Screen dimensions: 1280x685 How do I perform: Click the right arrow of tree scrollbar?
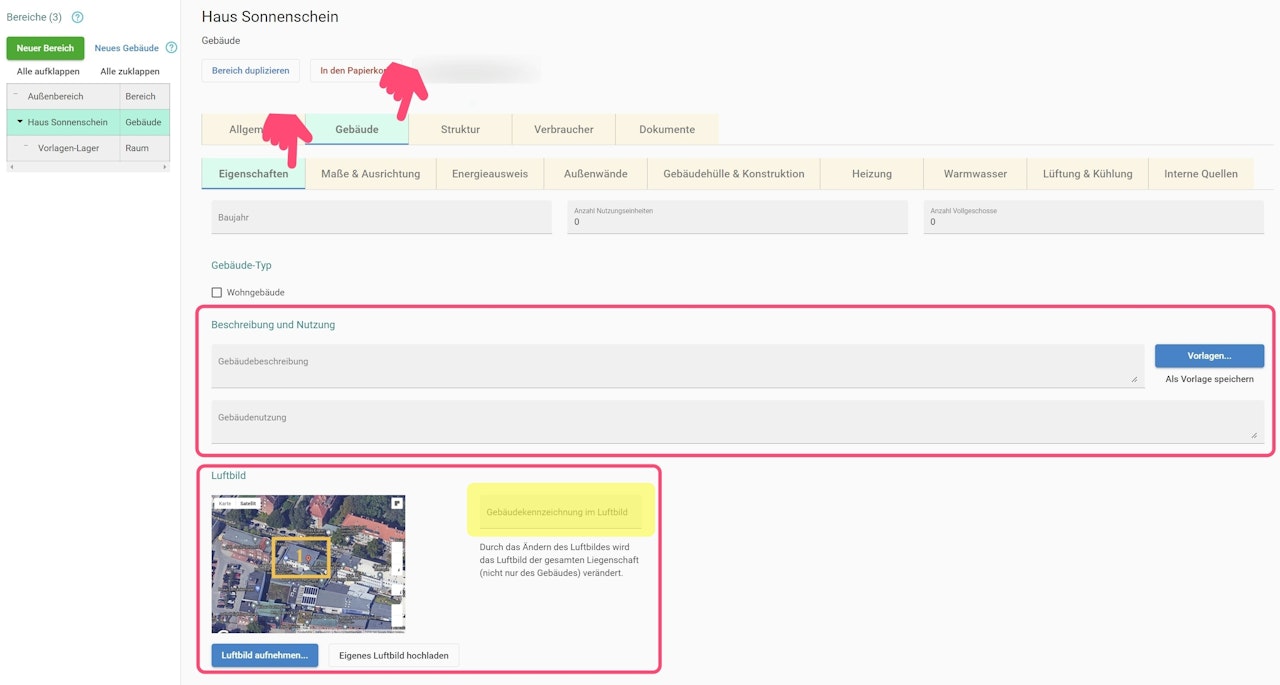[165, 167]
